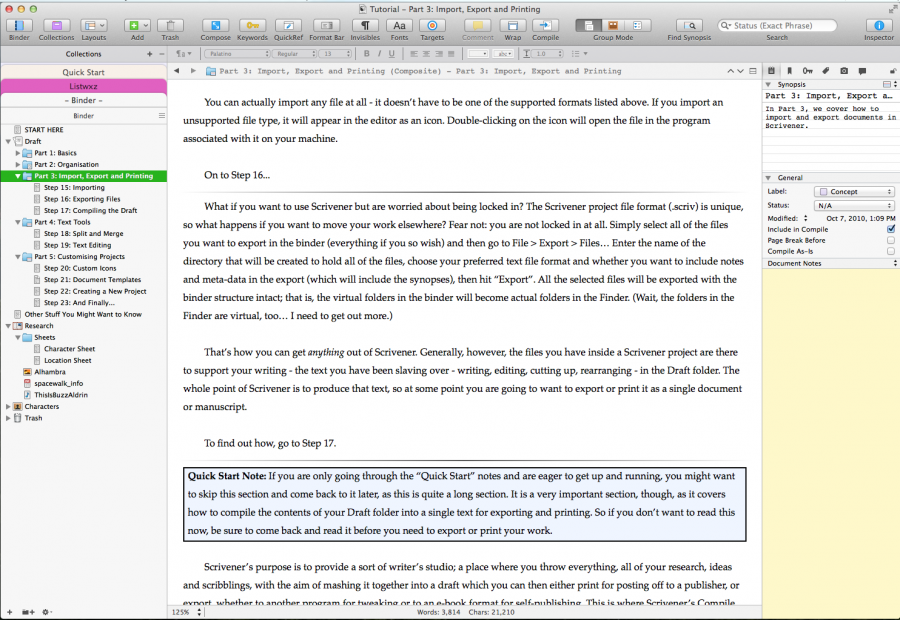Viewport: 900px width, 620px height.
Task: Select the Listwxz collection tab
Action: coord(84,85)
